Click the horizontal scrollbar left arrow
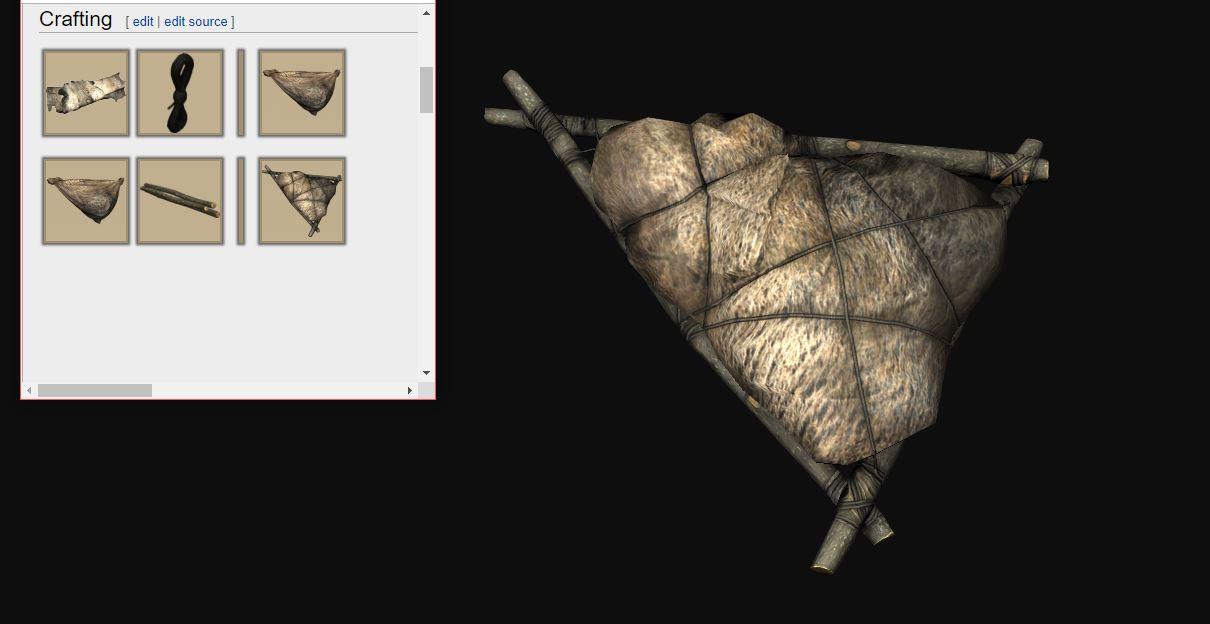The image size is (1210, 624). coord(28,390)
